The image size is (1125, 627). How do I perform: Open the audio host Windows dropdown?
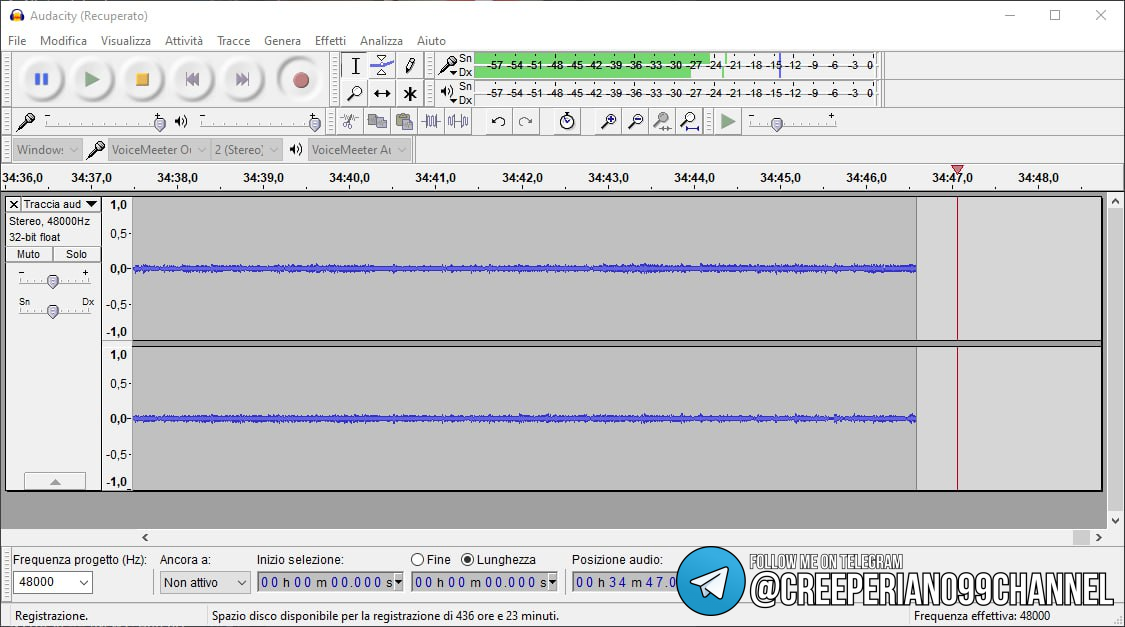pyautogui.click(x=47, y=150)
